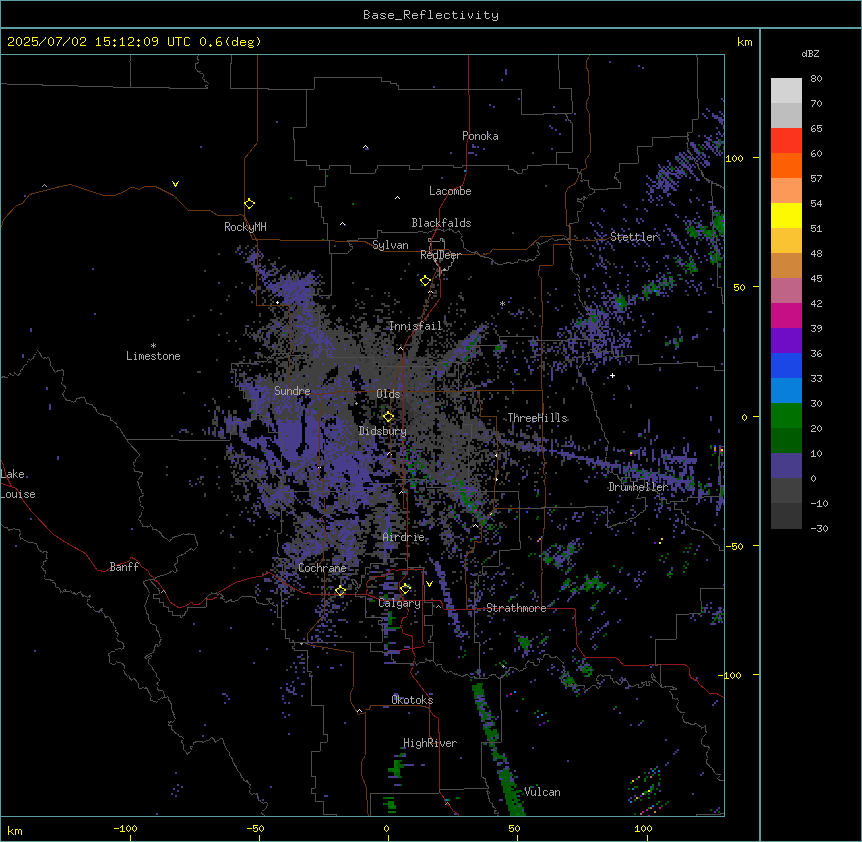Select the RedDeer label
This screenshot has height=842, width=862.
pos(440,255)
